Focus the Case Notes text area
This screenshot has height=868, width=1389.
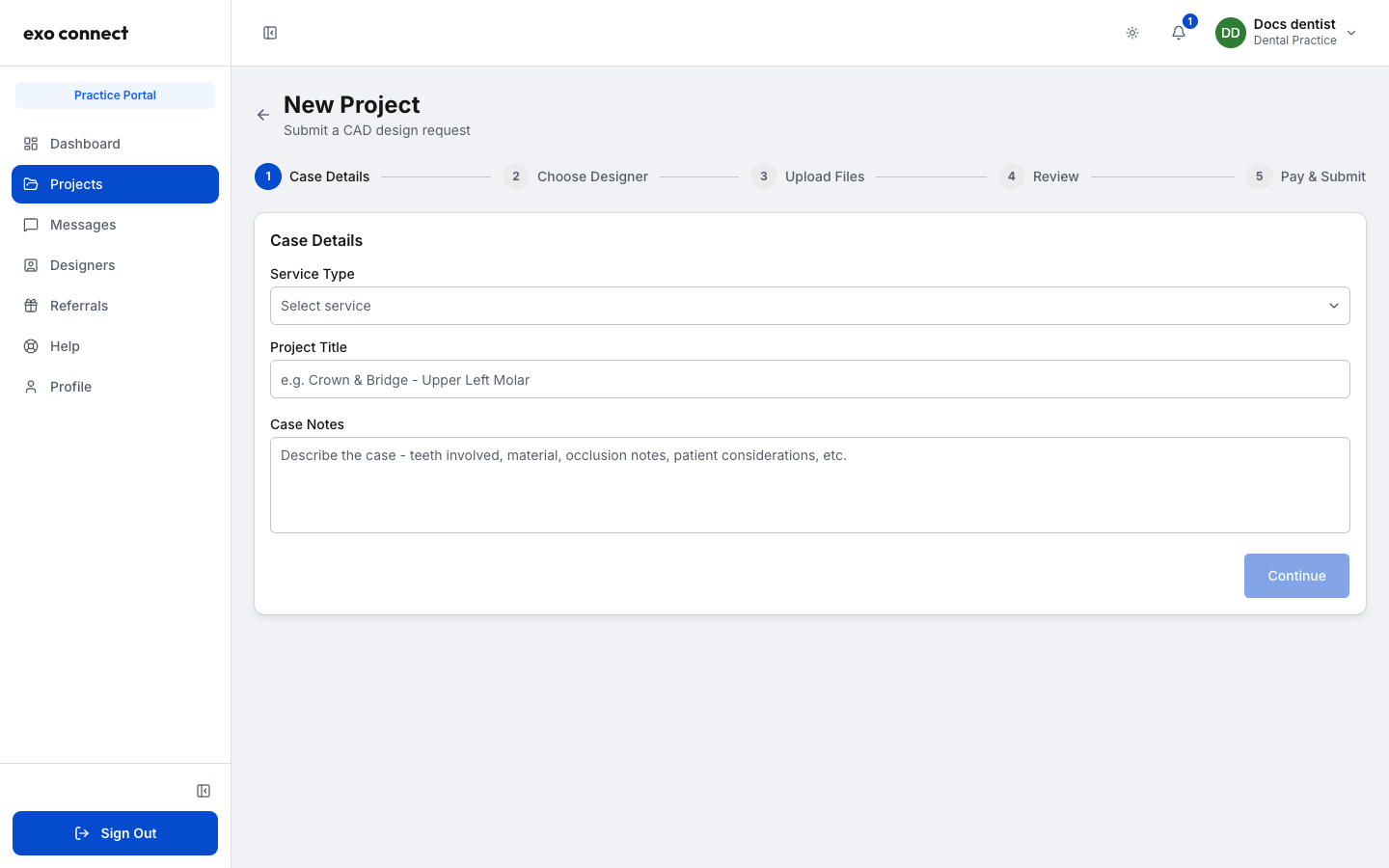(810, 485)
